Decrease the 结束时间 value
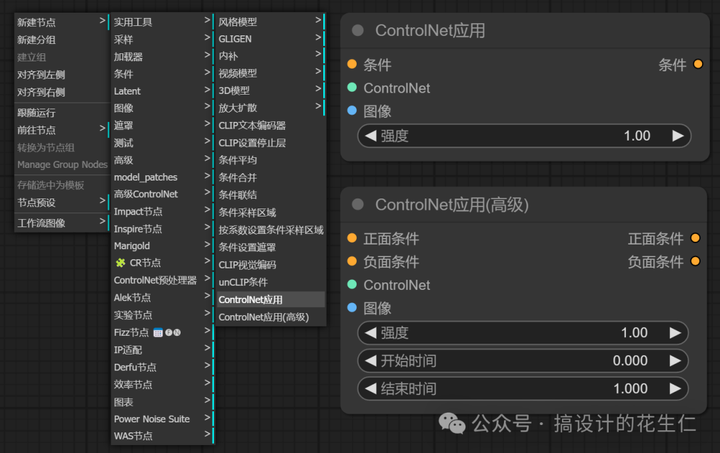720x453 pixels. click(371, 389)
